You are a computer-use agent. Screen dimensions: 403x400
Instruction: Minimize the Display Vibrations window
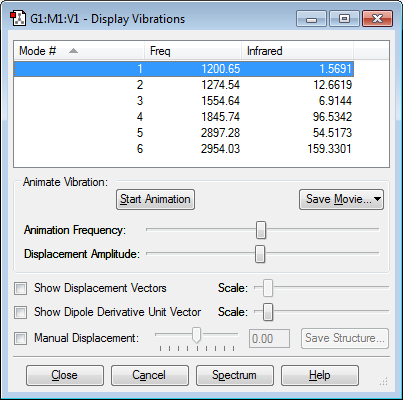tap(311, 19)
